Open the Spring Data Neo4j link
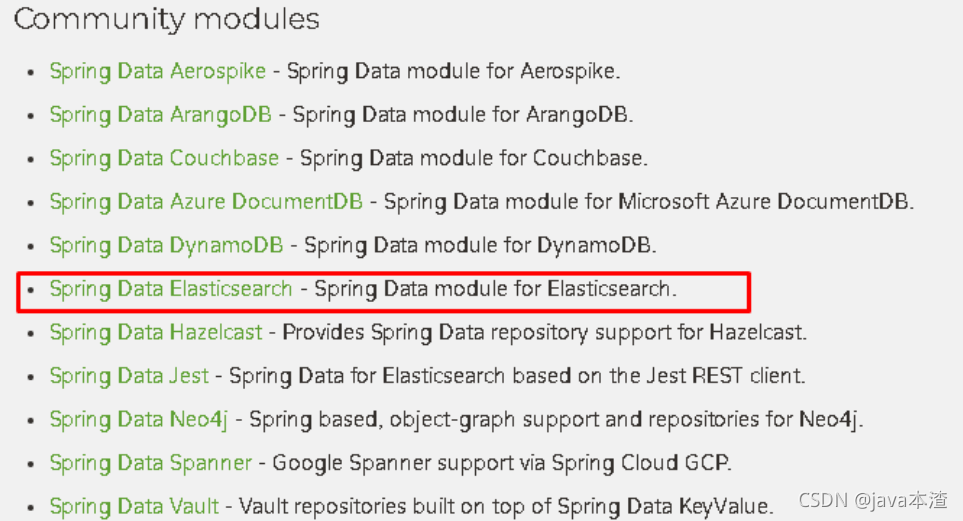This screenshot has width=963, height=521. [x=139, y=420]
